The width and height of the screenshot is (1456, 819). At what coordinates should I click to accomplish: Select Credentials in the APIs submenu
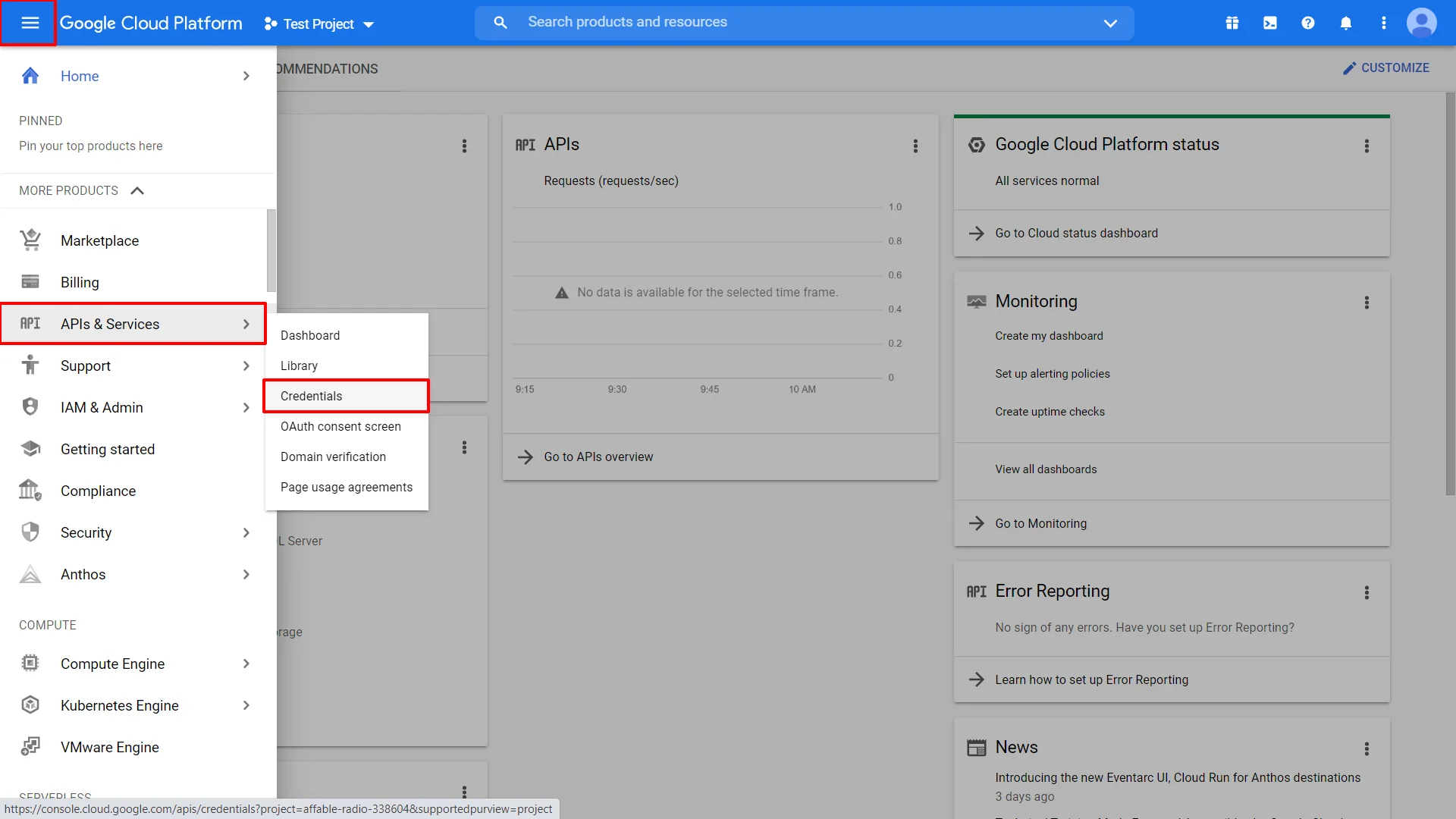tap(347, 396)
